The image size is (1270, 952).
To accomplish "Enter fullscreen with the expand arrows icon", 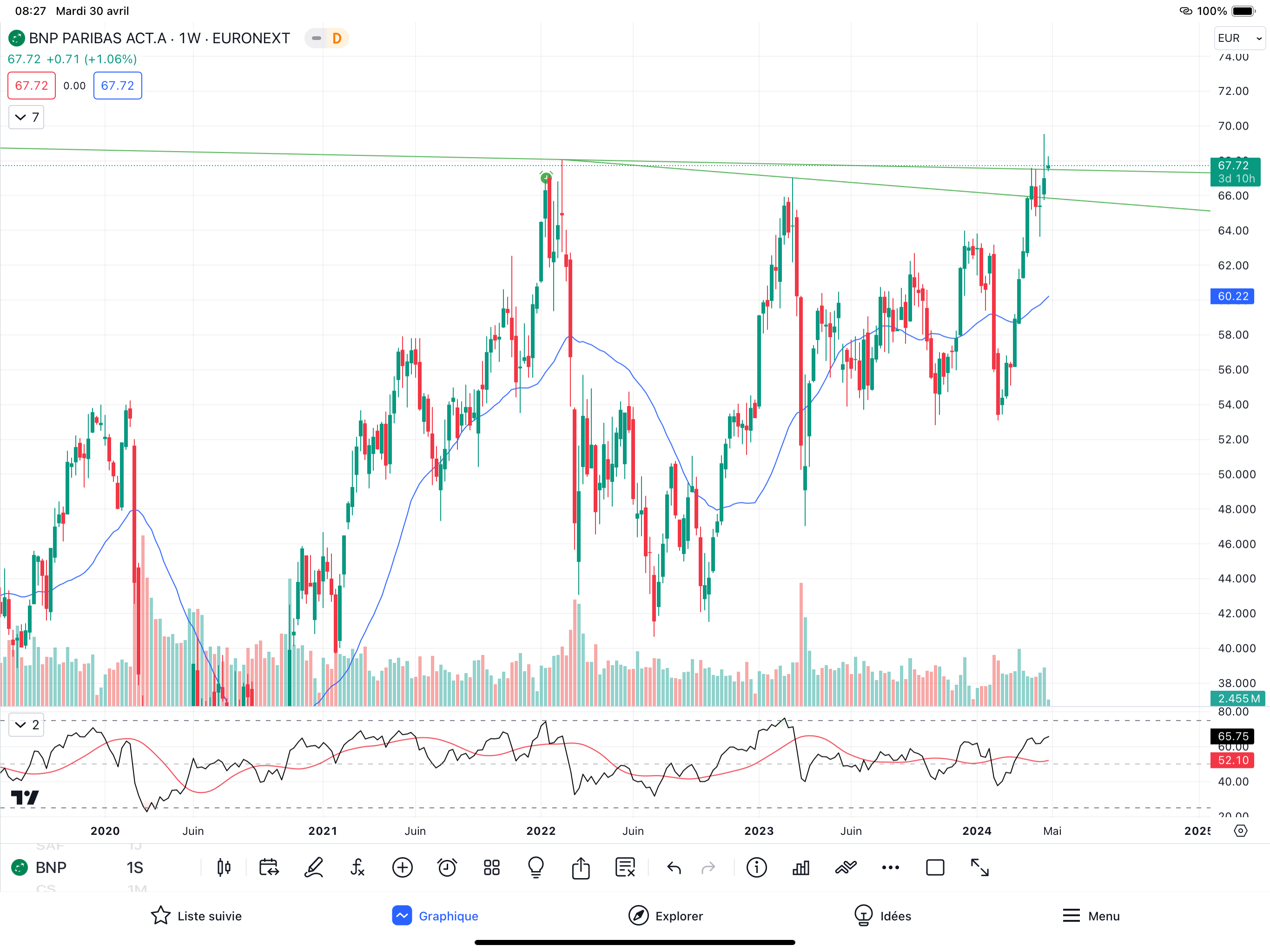I will pyautogui.click(x=979, y=867).
